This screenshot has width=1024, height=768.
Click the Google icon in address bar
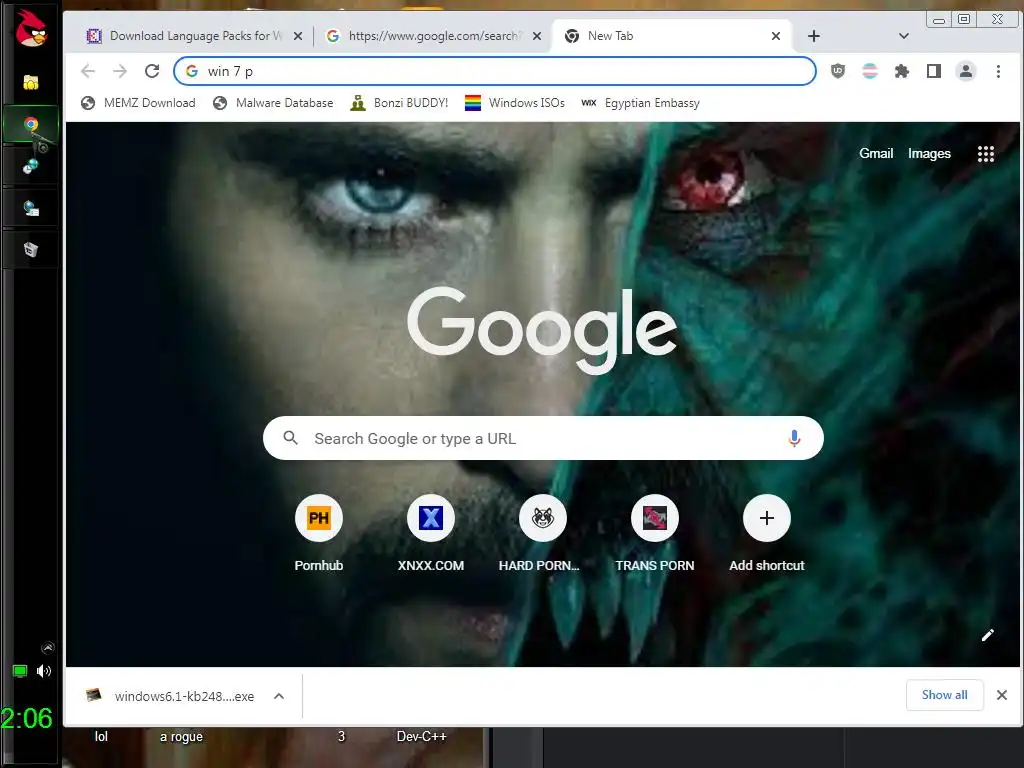[192, 71]
